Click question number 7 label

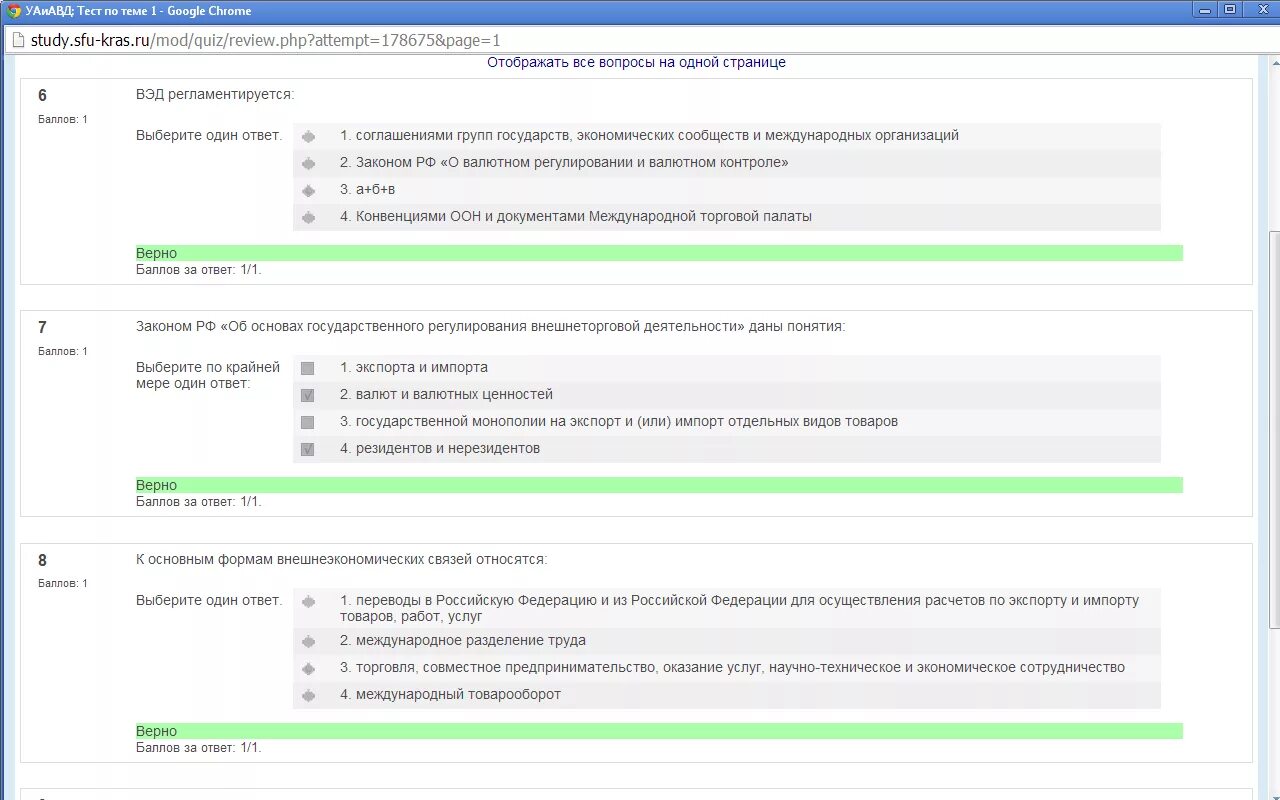tap(42, 328)
